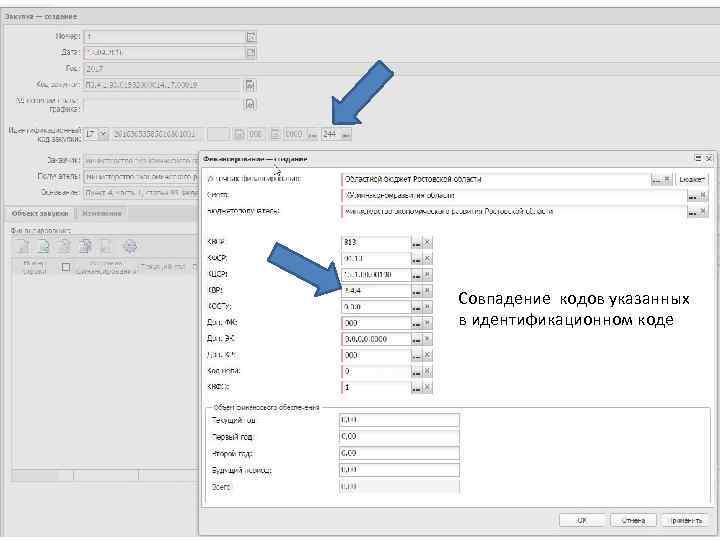
Task: Open the КВСР lookup with the ellipsis button
Action: (416, 243)
